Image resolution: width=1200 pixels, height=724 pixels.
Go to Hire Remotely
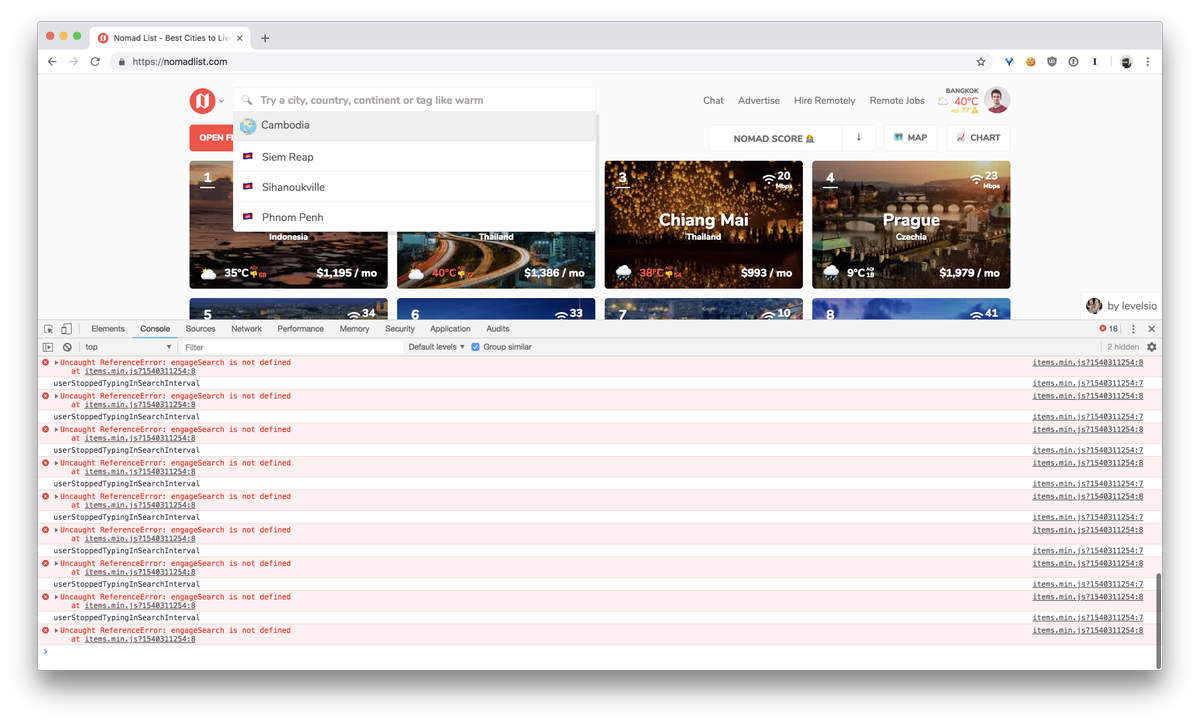tap(825, 100)
